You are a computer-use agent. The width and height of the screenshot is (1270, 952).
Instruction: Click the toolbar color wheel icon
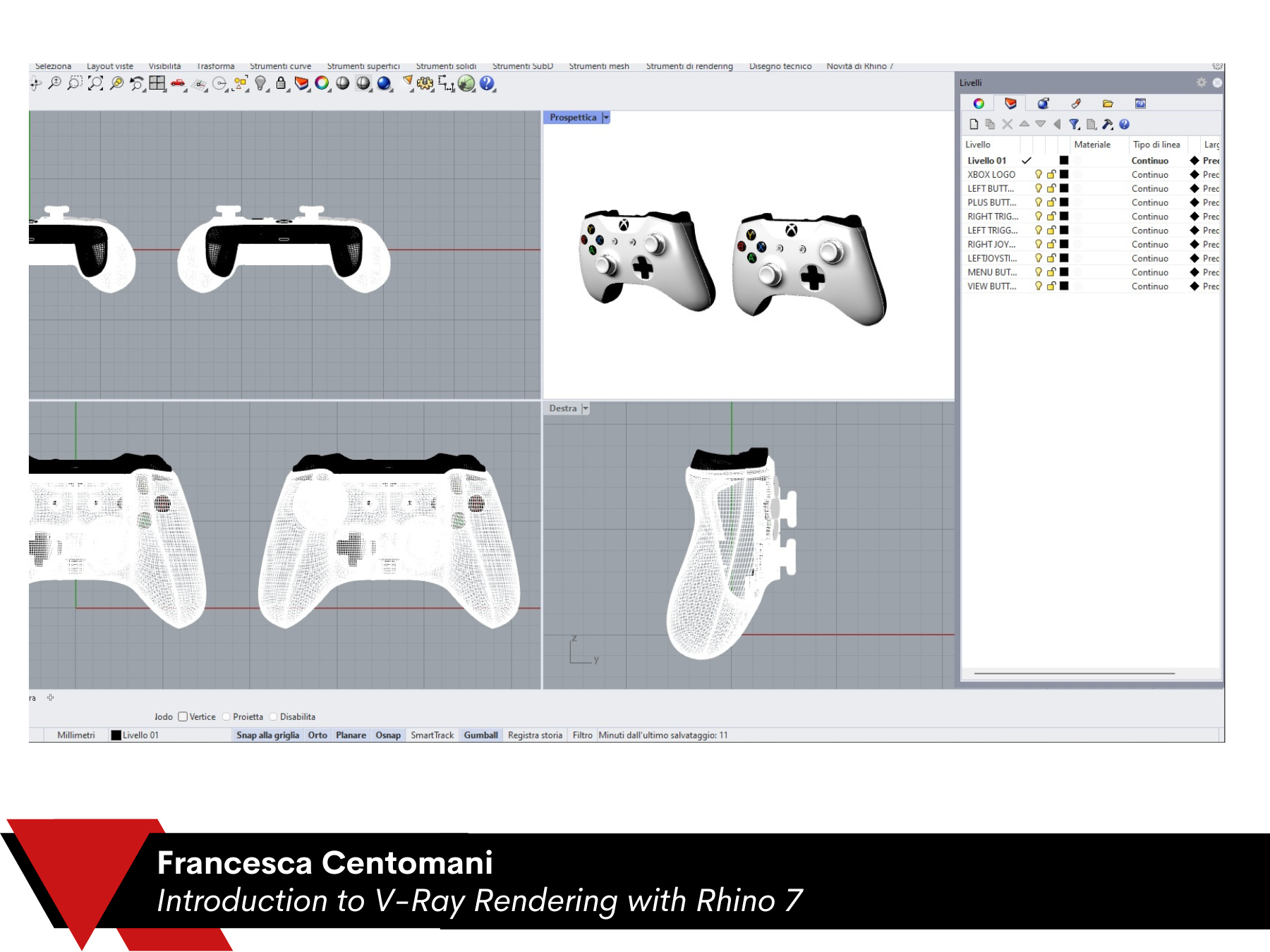pyautogui.click(x=322, y=83)
